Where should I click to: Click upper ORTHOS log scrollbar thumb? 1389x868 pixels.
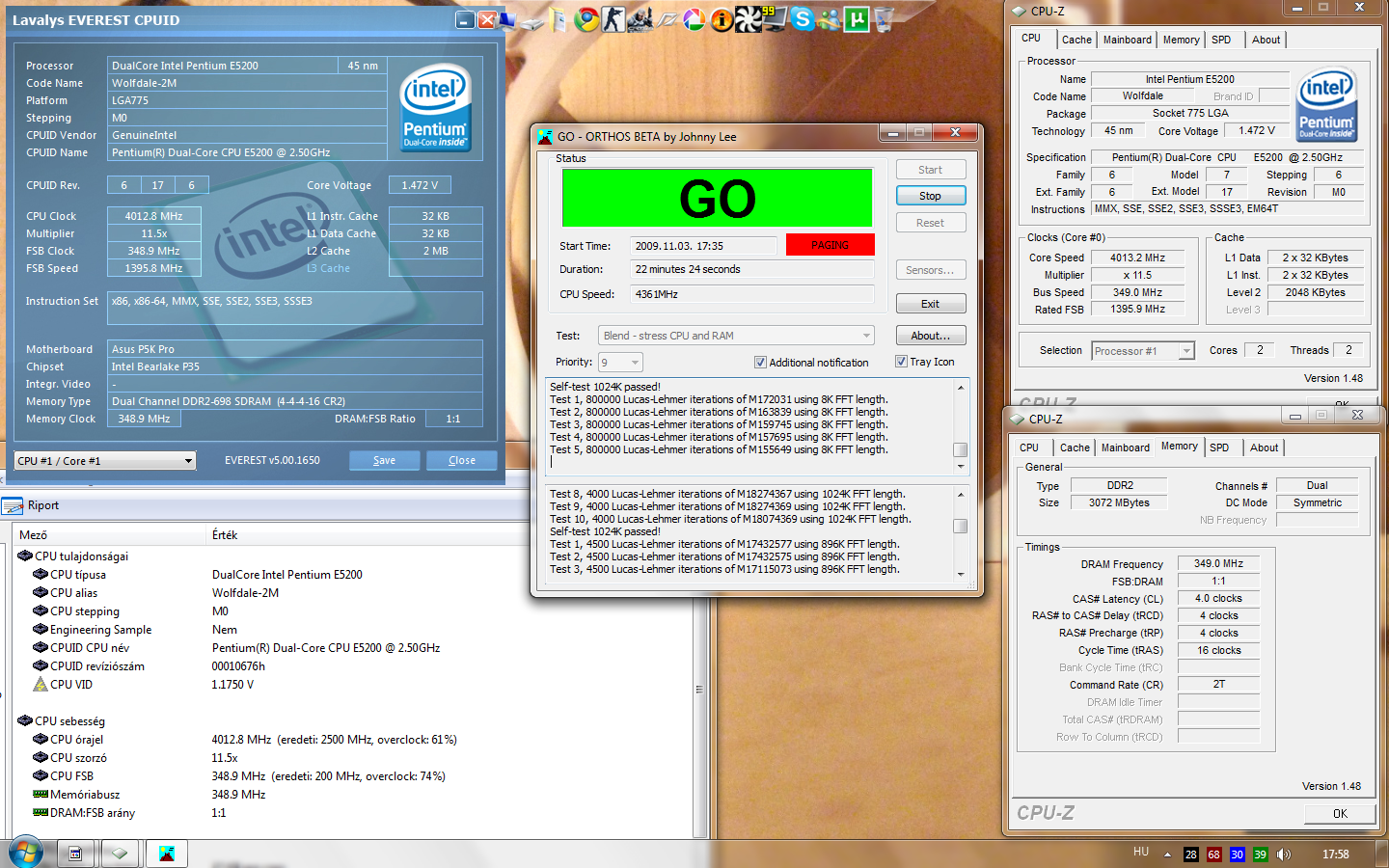[x=960, y=449]
